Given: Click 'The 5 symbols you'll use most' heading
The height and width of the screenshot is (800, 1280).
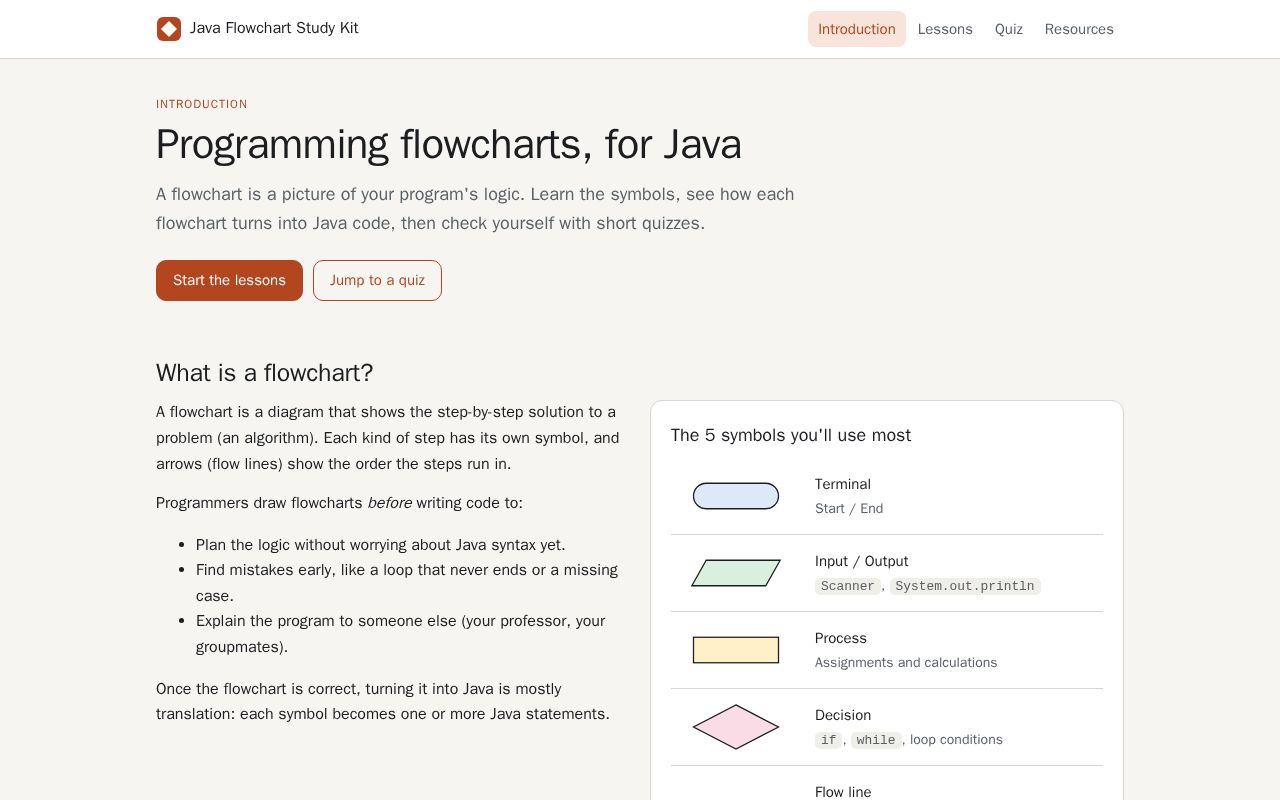Looking at the screenshot, I should click(x=791, y=435).
